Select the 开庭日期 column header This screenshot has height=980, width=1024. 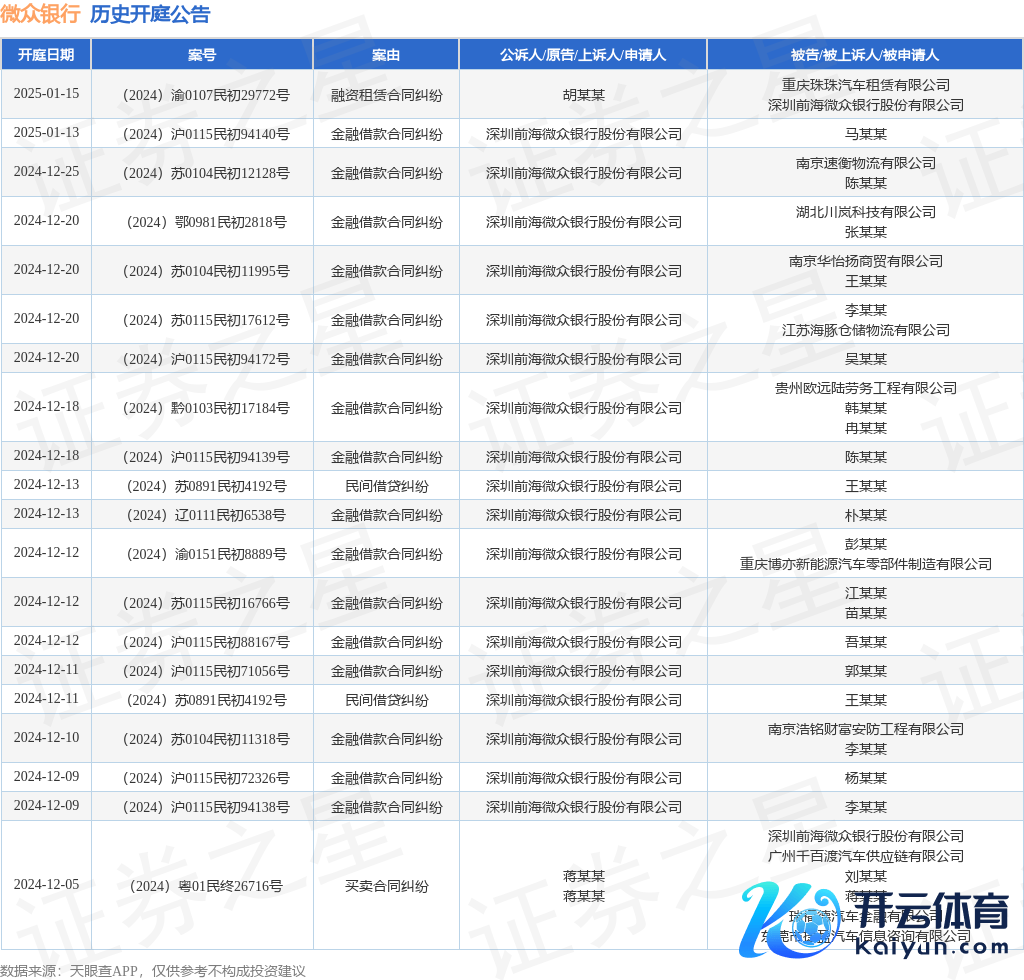click(x=46, y=55)
